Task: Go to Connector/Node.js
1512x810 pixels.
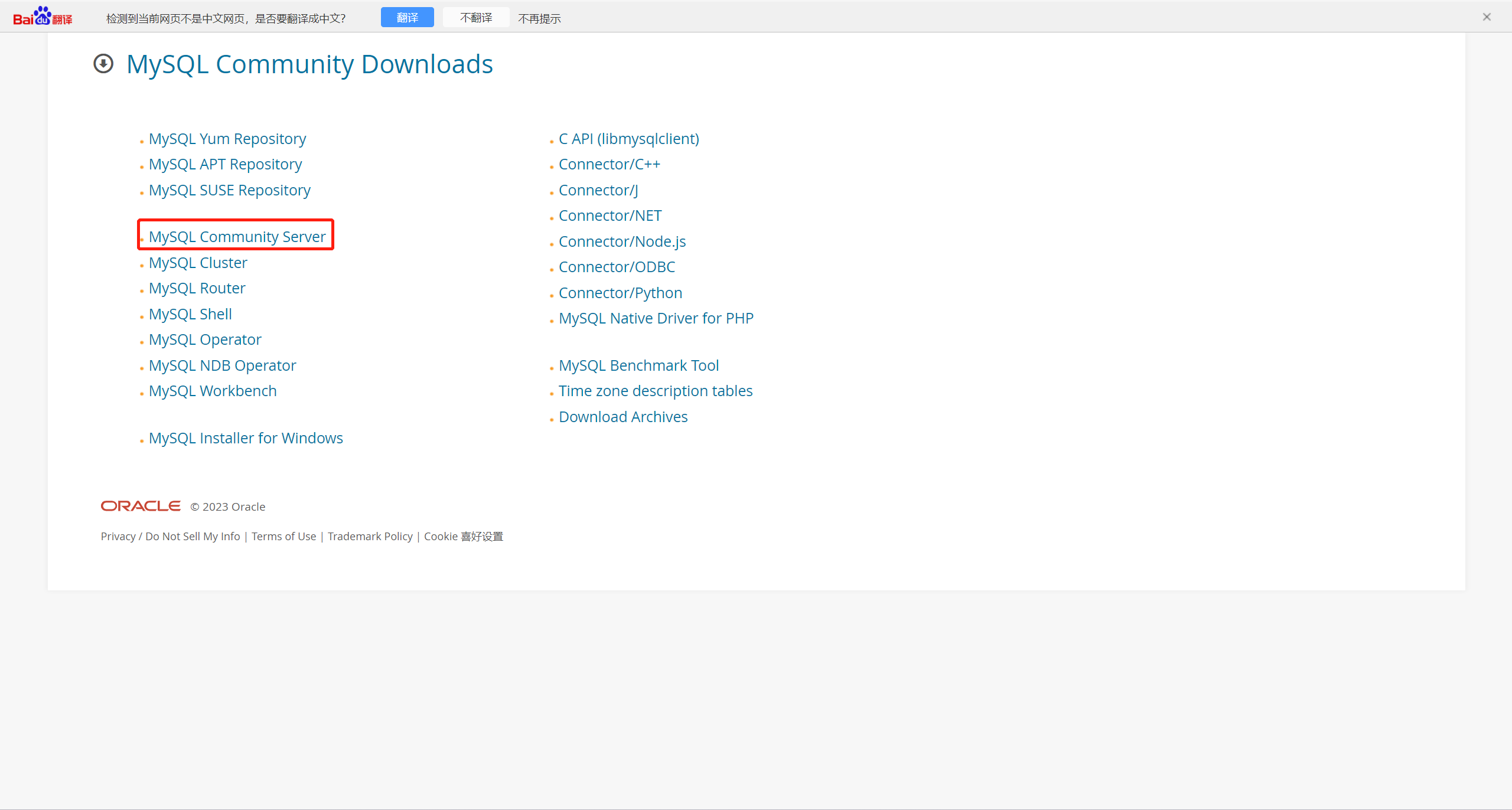Action: tap(623, 241)
